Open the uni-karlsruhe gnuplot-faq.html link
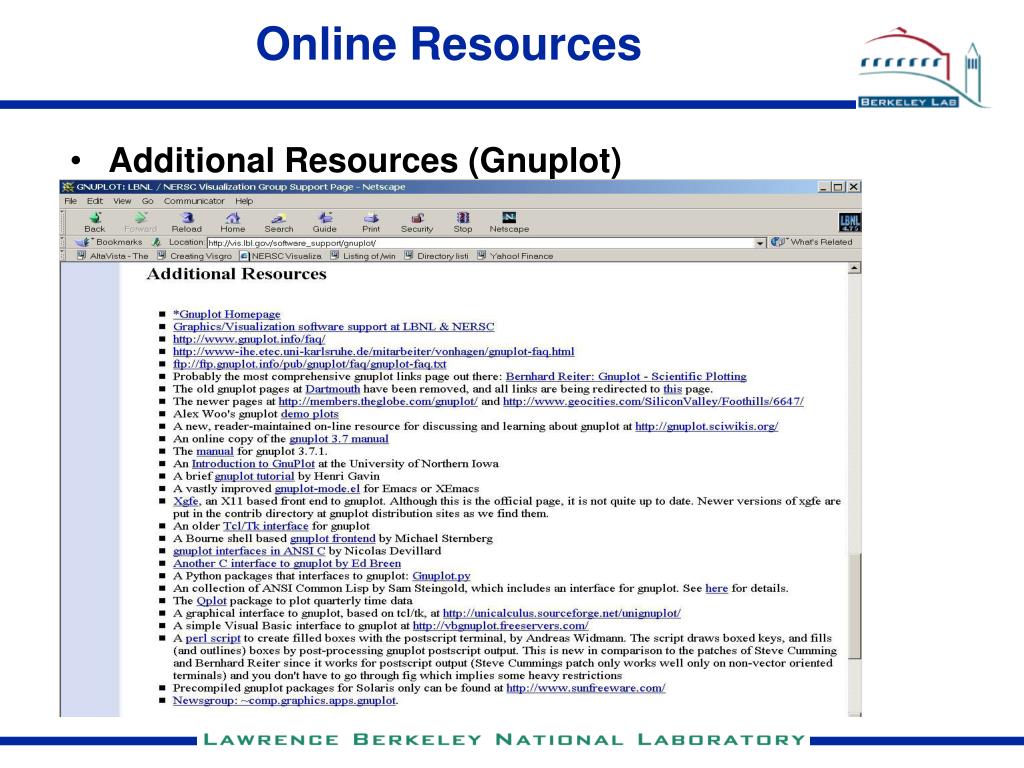1024x768 pixels. pos(374,351)
